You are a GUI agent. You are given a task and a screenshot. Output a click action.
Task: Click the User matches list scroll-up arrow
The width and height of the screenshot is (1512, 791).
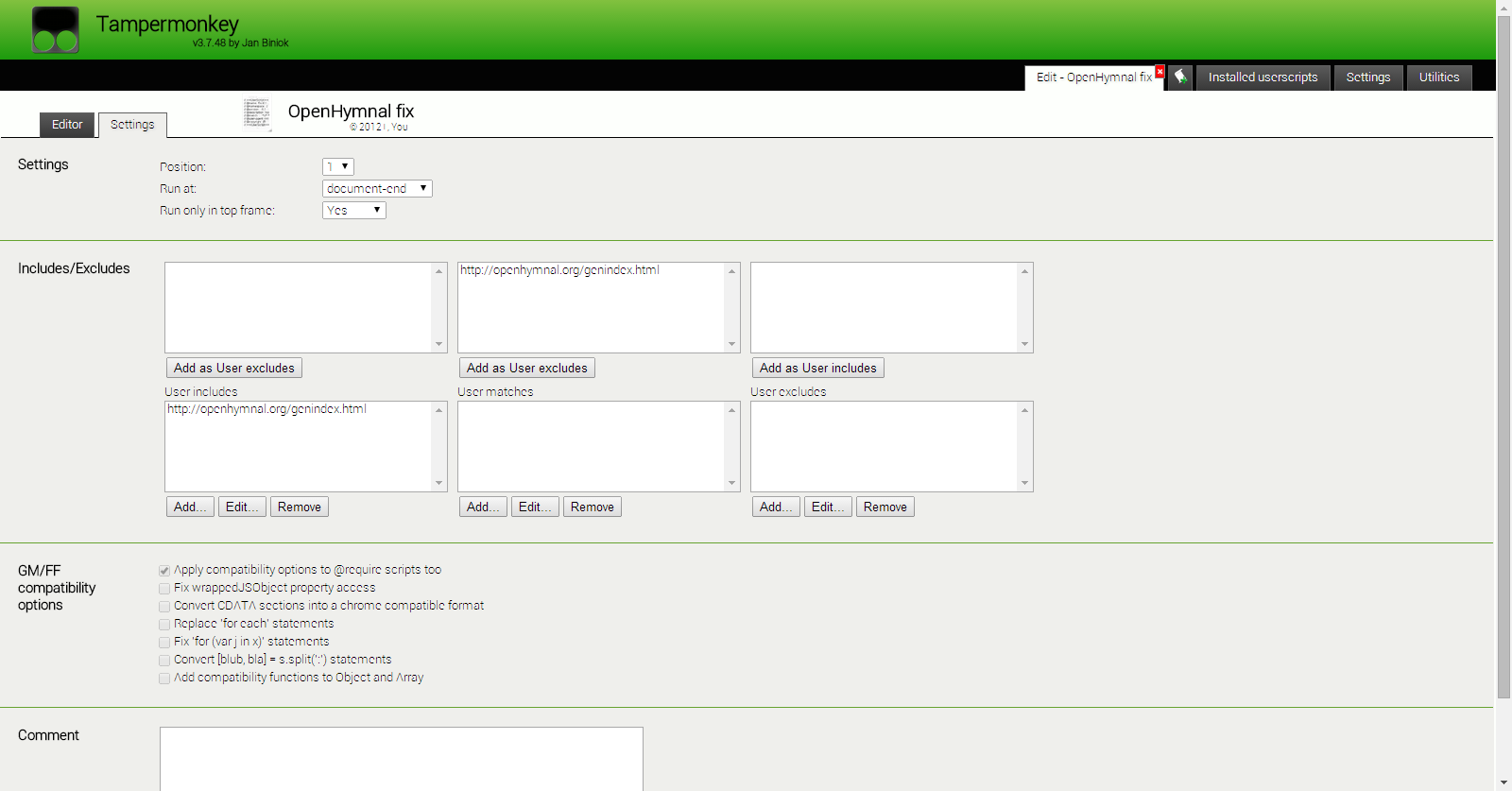[x=731, y=410]
